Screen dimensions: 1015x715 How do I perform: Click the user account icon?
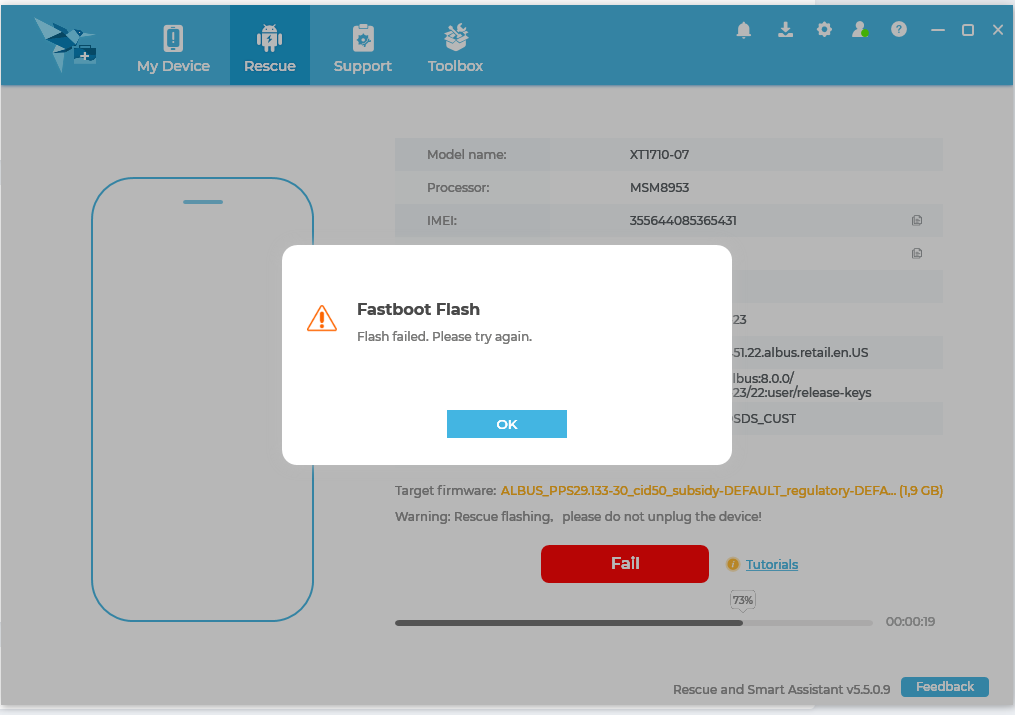tap(860, 29)
